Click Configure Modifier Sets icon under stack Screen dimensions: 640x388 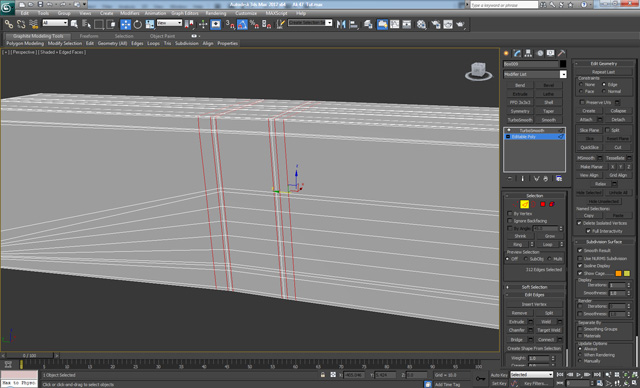coord(559,179)
